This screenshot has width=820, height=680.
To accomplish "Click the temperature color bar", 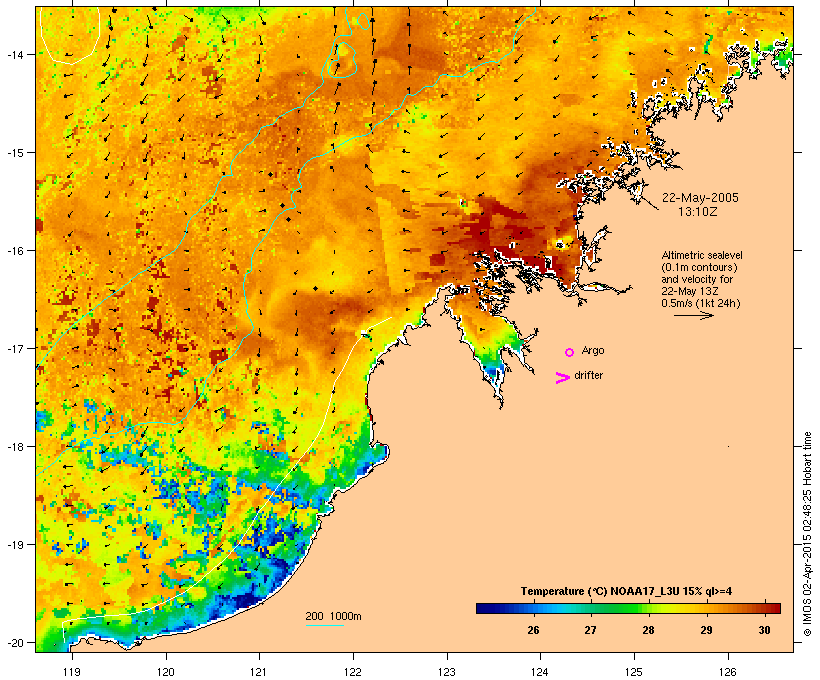I will pos(628,608).
